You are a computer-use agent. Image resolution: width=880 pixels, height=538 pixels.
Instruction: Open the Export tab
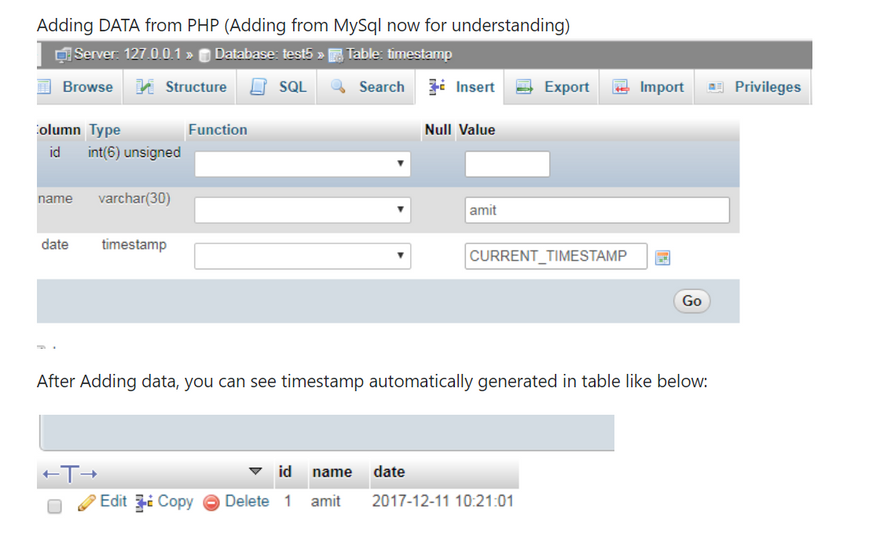tap(553, 87)
